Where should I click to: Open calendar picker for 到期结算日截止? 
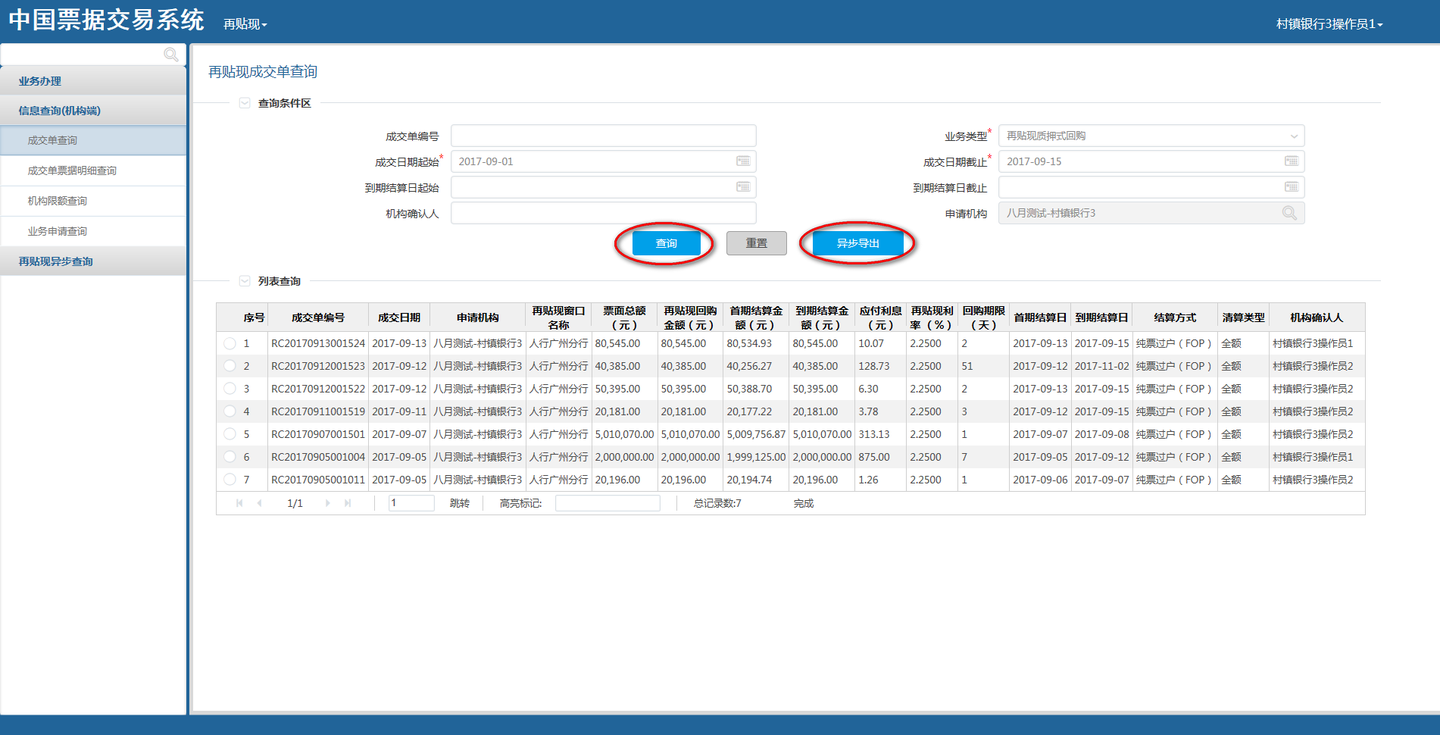(x=1291, y=187)
